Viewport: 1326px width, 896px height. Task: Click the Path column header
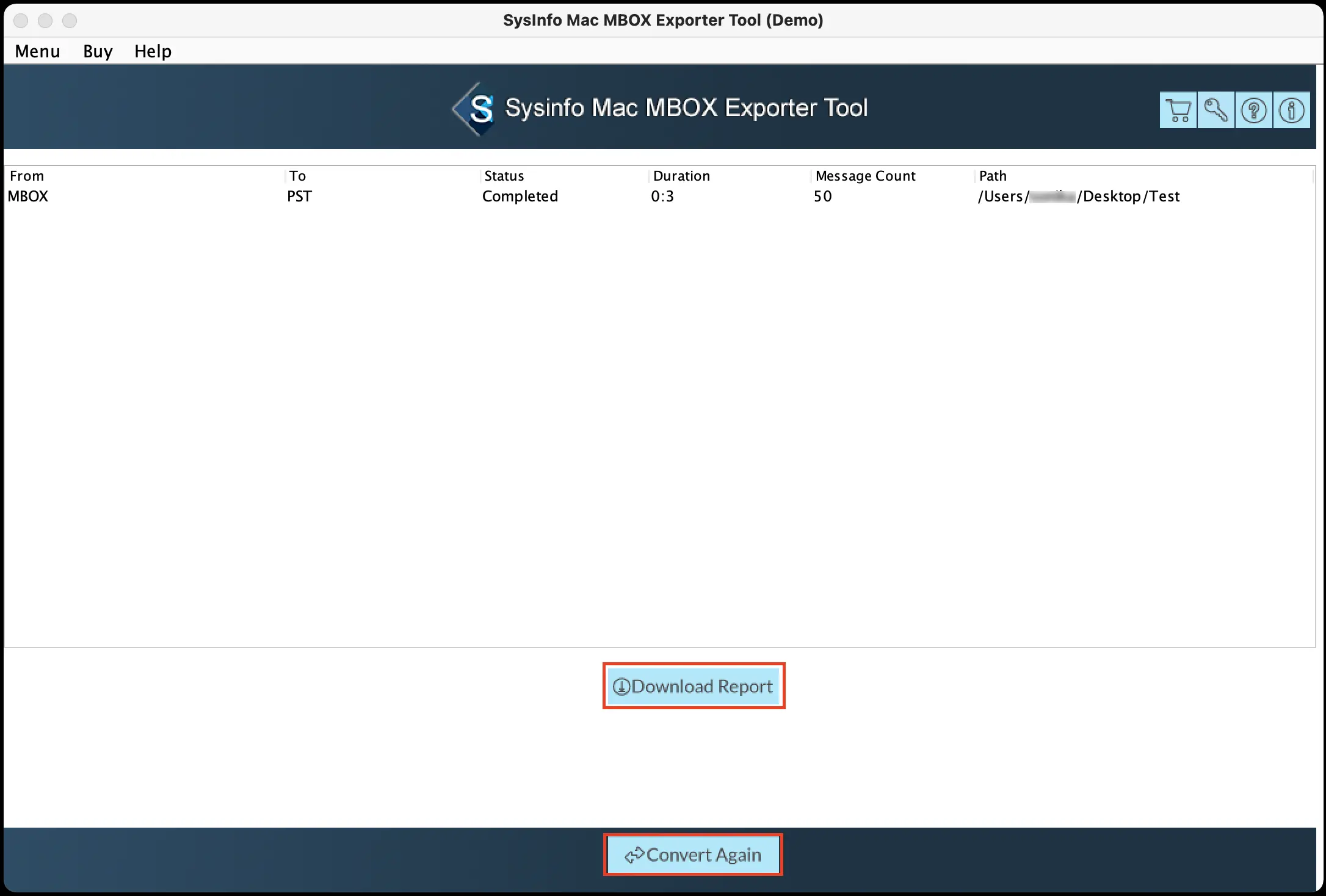993,176
